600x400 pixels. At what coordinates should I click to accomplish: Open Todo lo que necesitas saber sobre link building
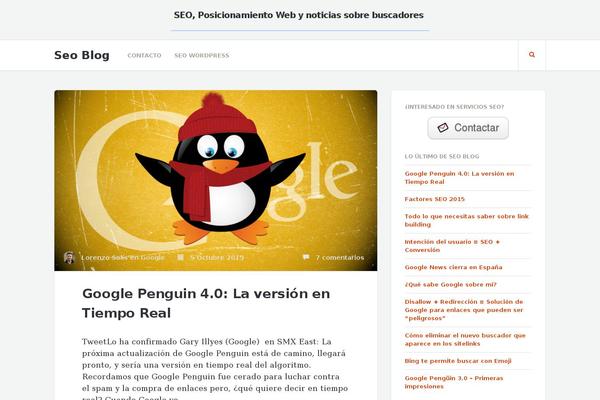(466, 220)
